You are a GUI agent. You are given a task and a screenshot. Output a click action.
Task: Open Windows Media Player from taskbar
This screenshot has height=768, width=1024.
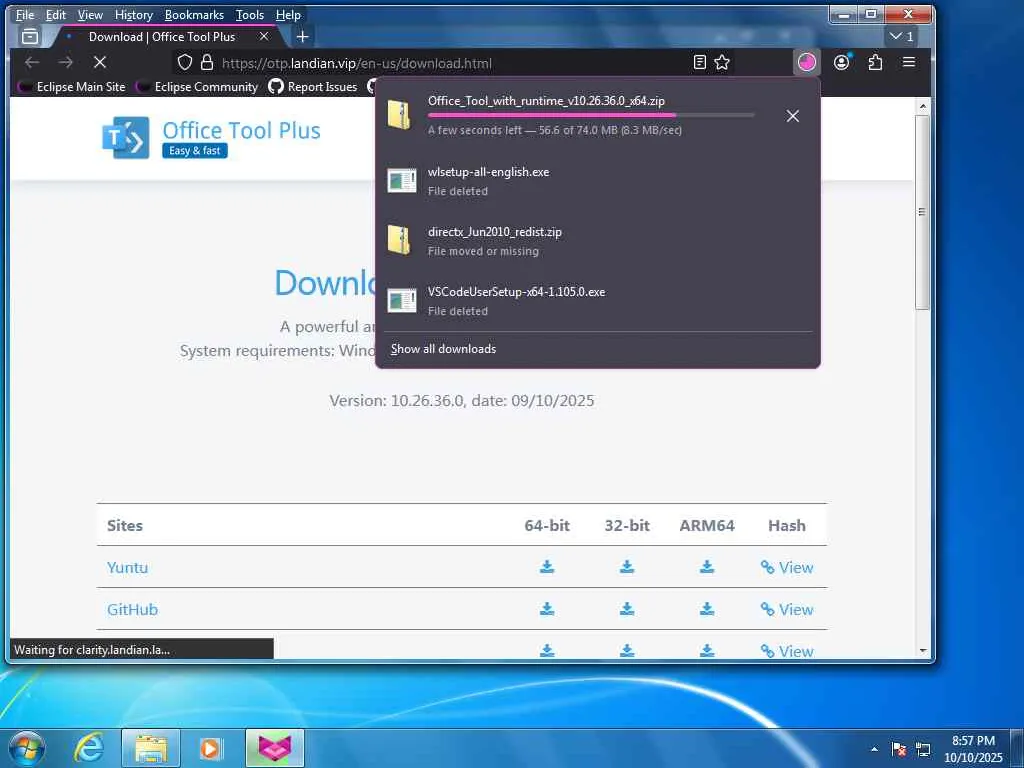point(211,748)
